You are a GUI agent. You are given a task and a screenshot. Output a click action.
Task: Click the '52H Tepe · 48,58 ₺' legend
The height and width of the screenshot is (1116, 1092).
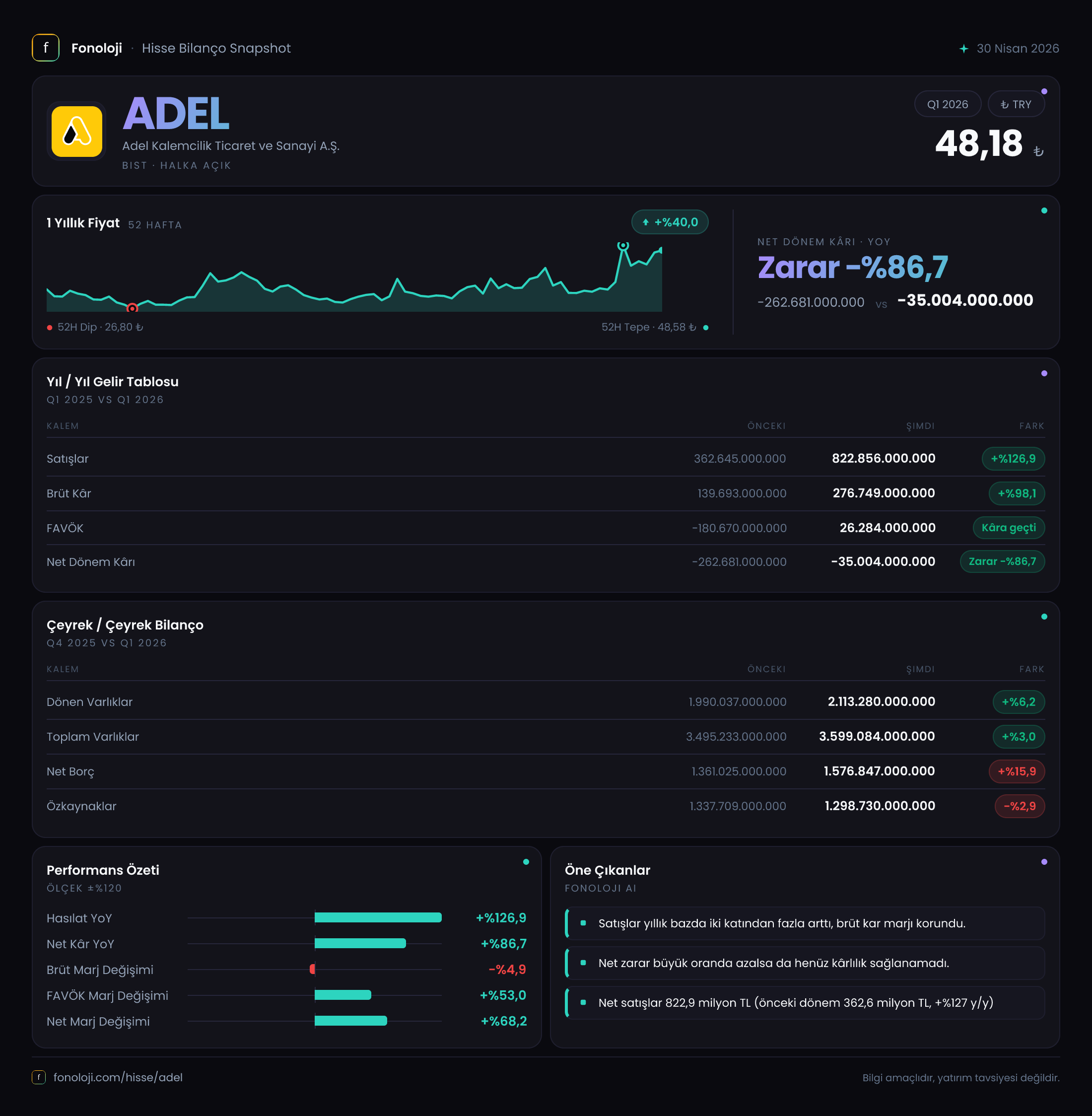[x=648, y=328]
